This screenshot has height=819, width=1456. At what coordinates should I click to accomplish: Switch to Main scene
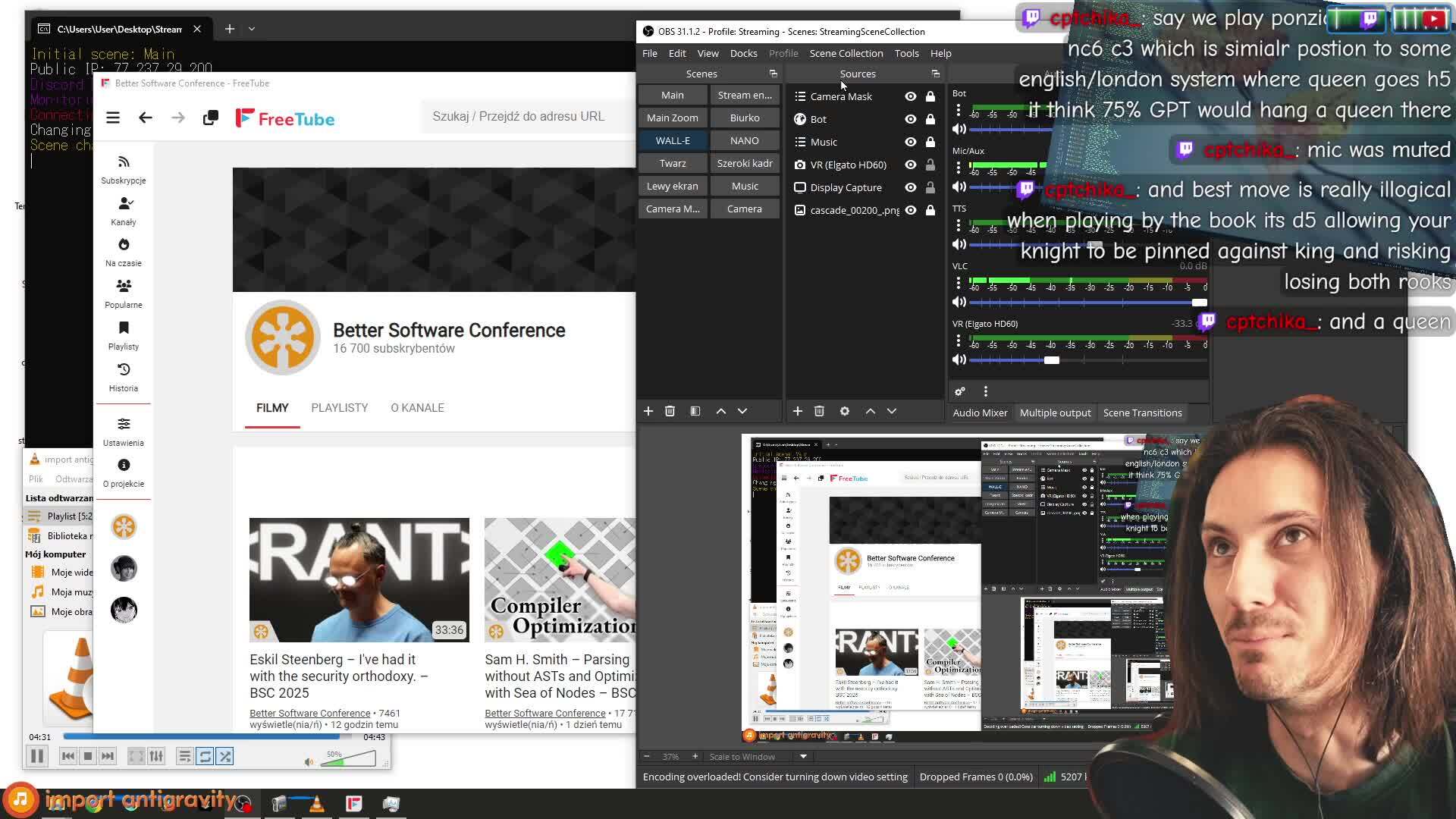(673, 95)
